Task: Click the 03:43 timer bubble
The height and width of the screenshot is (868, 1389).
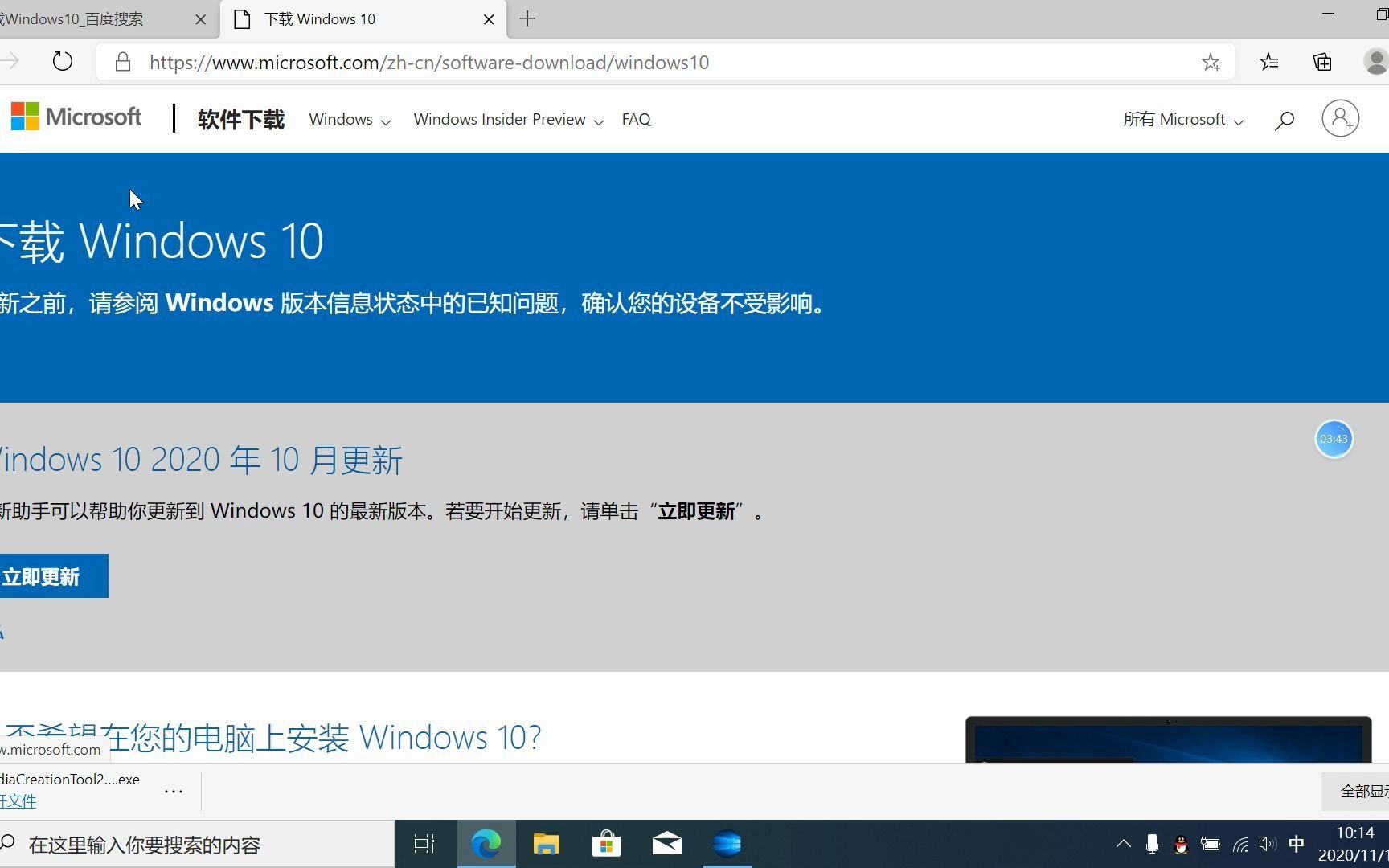Action: click(x=1334, y=439)
